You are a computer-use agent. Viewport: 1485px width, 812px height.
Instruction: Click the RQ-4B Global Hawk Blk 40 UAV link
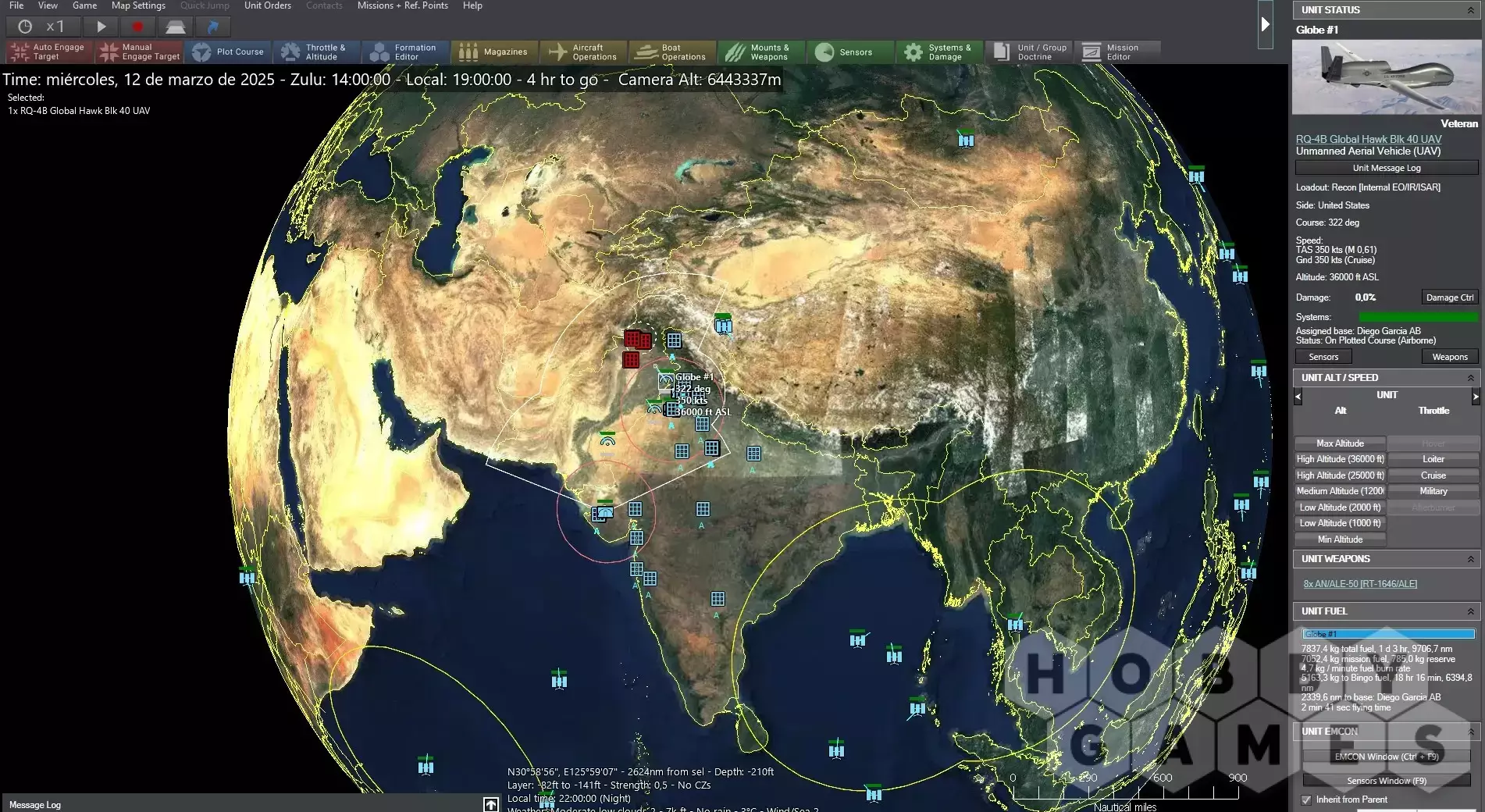(1368, 139)
